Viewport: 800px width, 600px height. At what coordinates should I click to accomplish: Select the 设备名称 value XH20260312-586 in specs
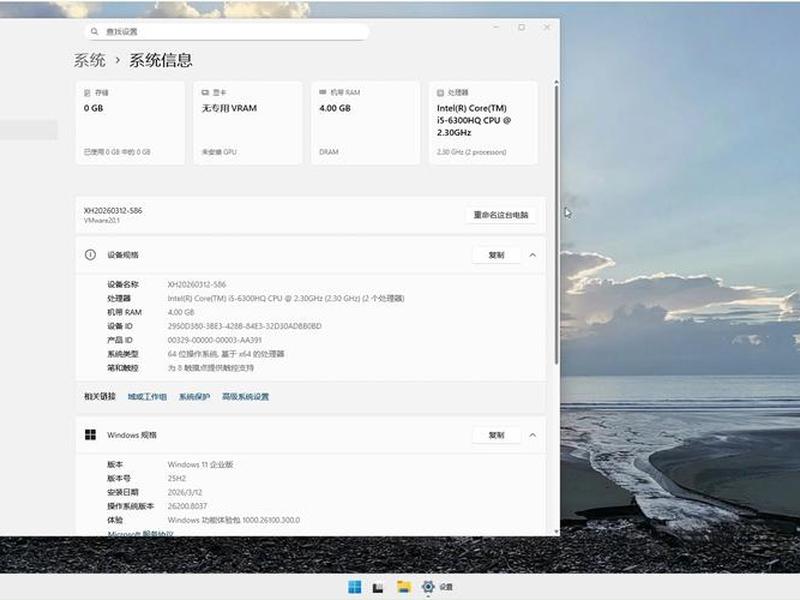[196, 284]
